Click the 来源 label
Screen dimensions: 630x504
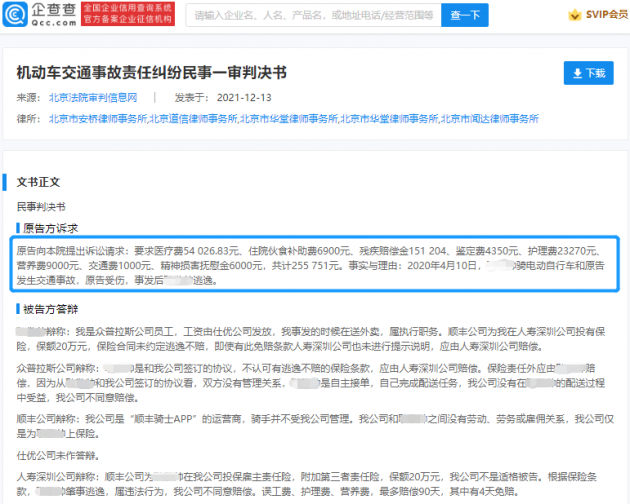tap(28, 98)
